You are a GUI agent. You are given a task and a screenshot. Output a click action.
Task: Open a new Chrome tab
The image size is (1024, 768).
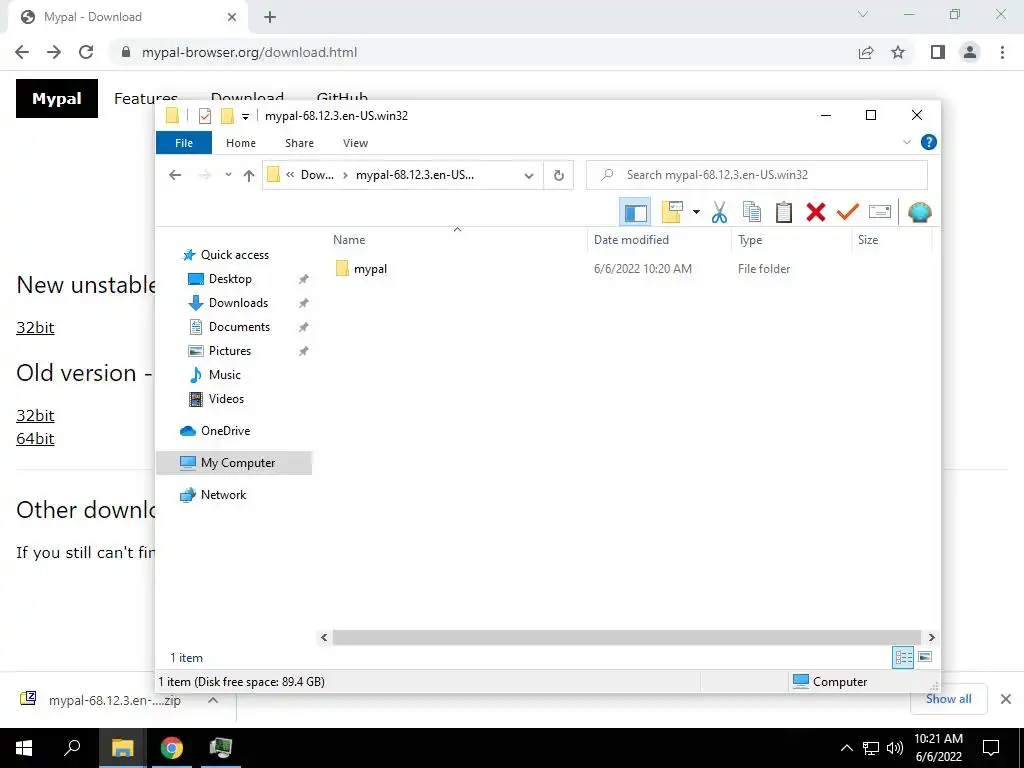pos(270,17)
